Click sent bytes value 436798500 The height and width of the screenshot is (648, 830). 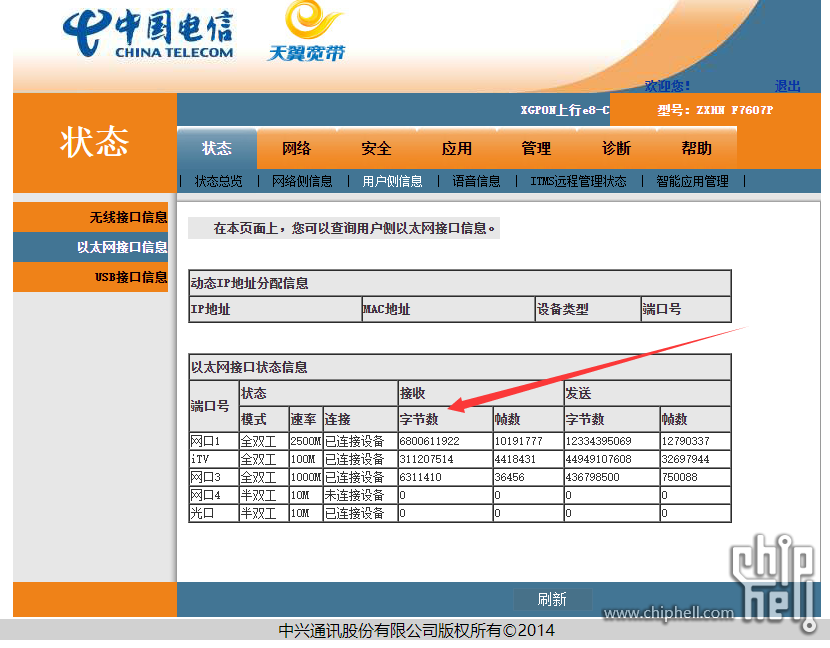pos(592,477)
